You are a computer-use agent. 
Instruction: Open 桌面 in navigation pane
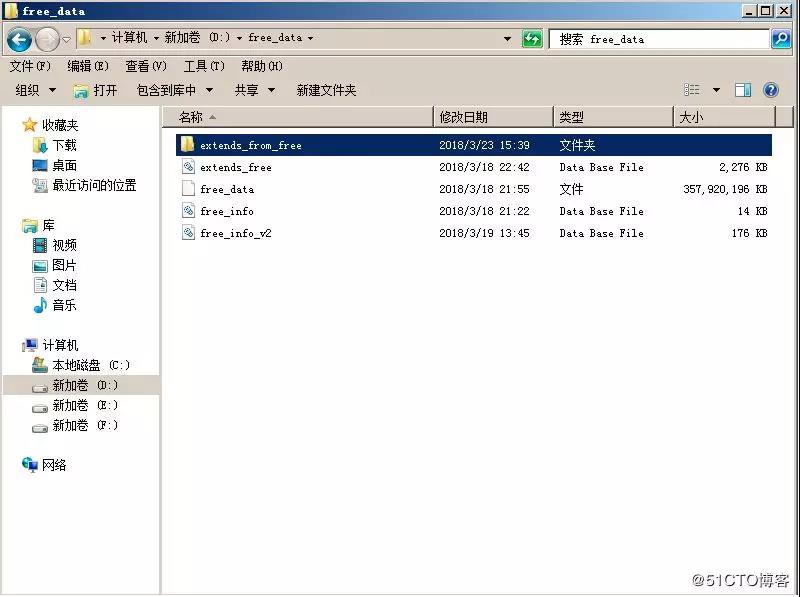click(64, 165)
